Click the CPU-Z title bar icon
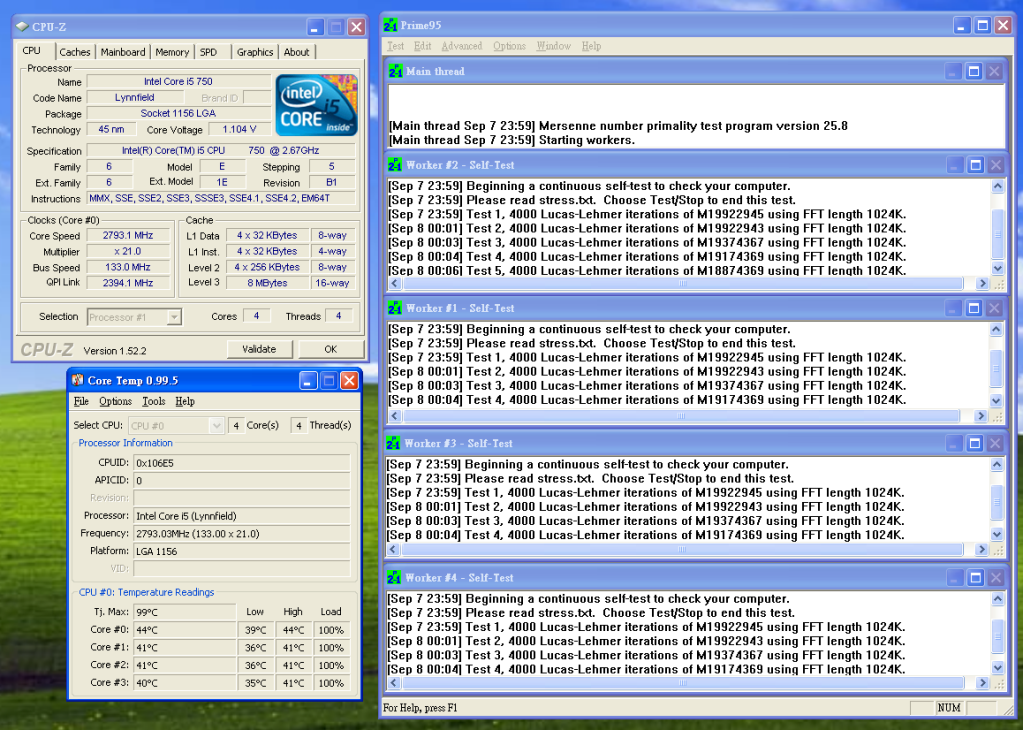The width and height of the screenshot is (1023, 730). (x=22, y=27)
